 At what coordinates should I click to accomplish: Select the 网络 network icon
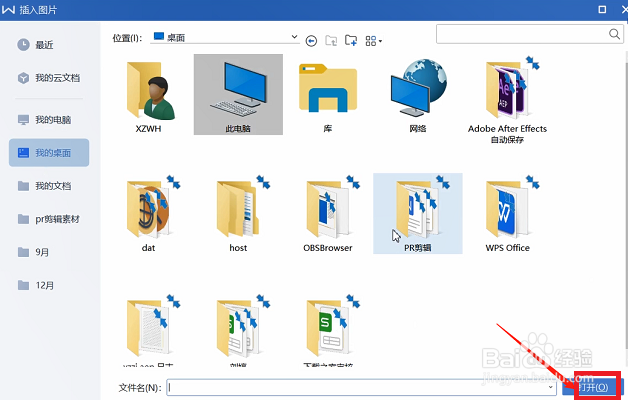[418, 95]
